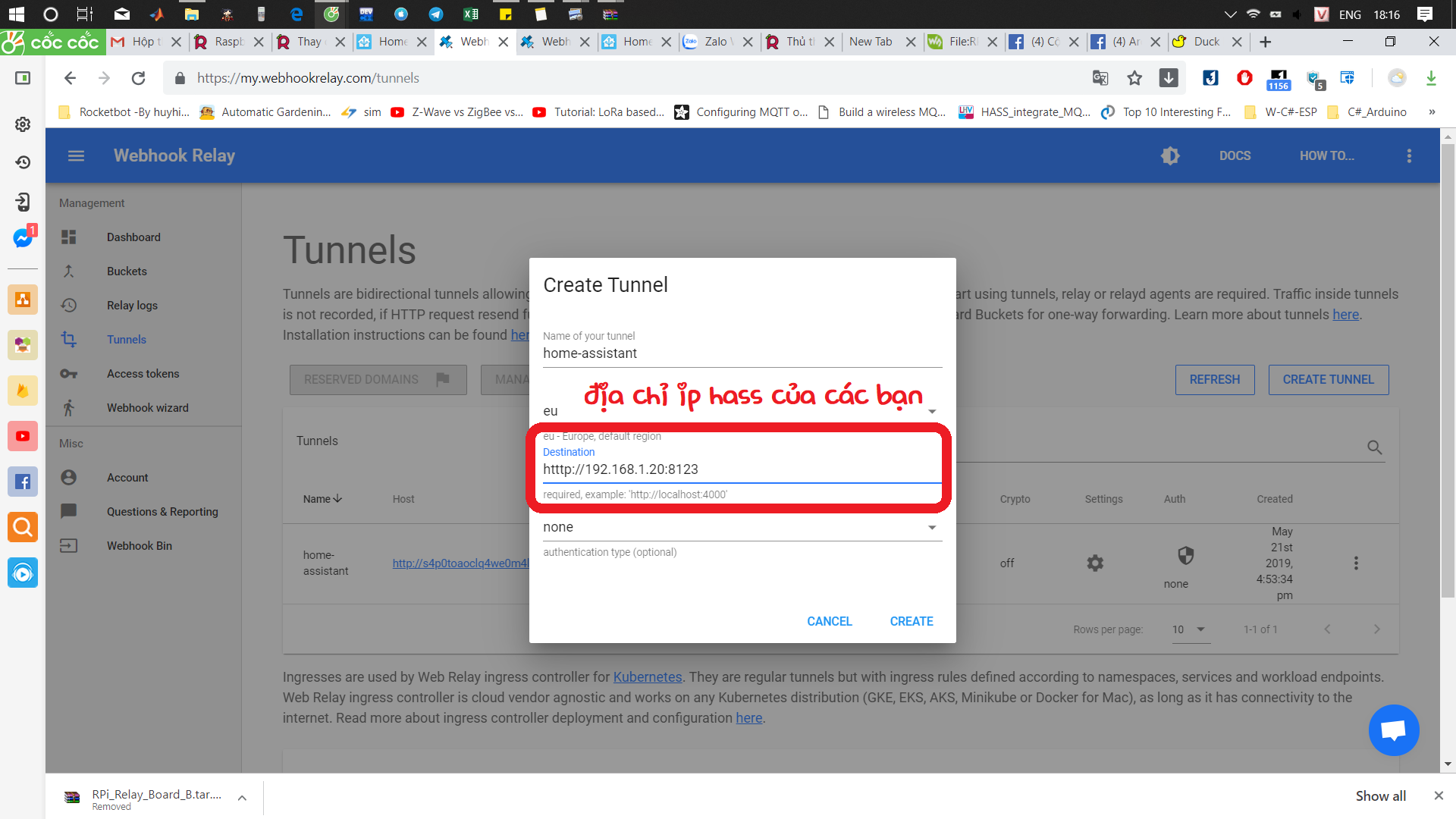Open the home-assistant tunnel settings gear
The width and height of the screenshot is (1456, 819).
click(1095, 563)
